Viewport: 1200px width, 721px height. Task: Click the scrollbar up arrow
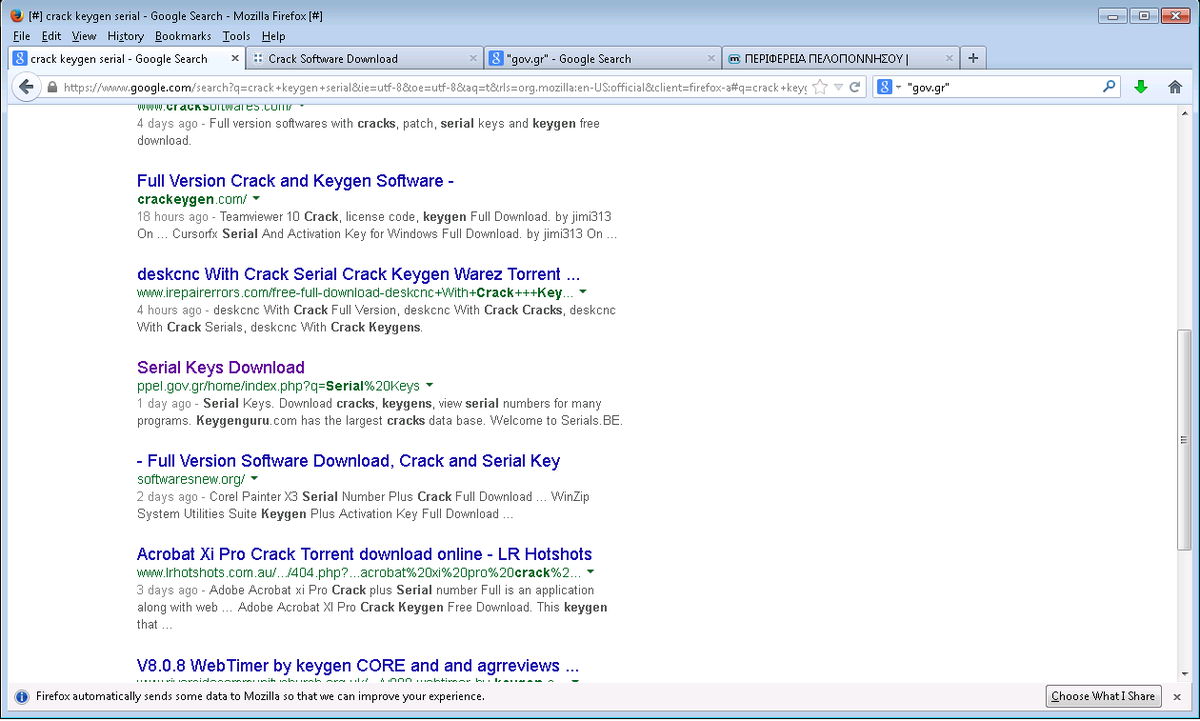click(x=1185, y=116)
